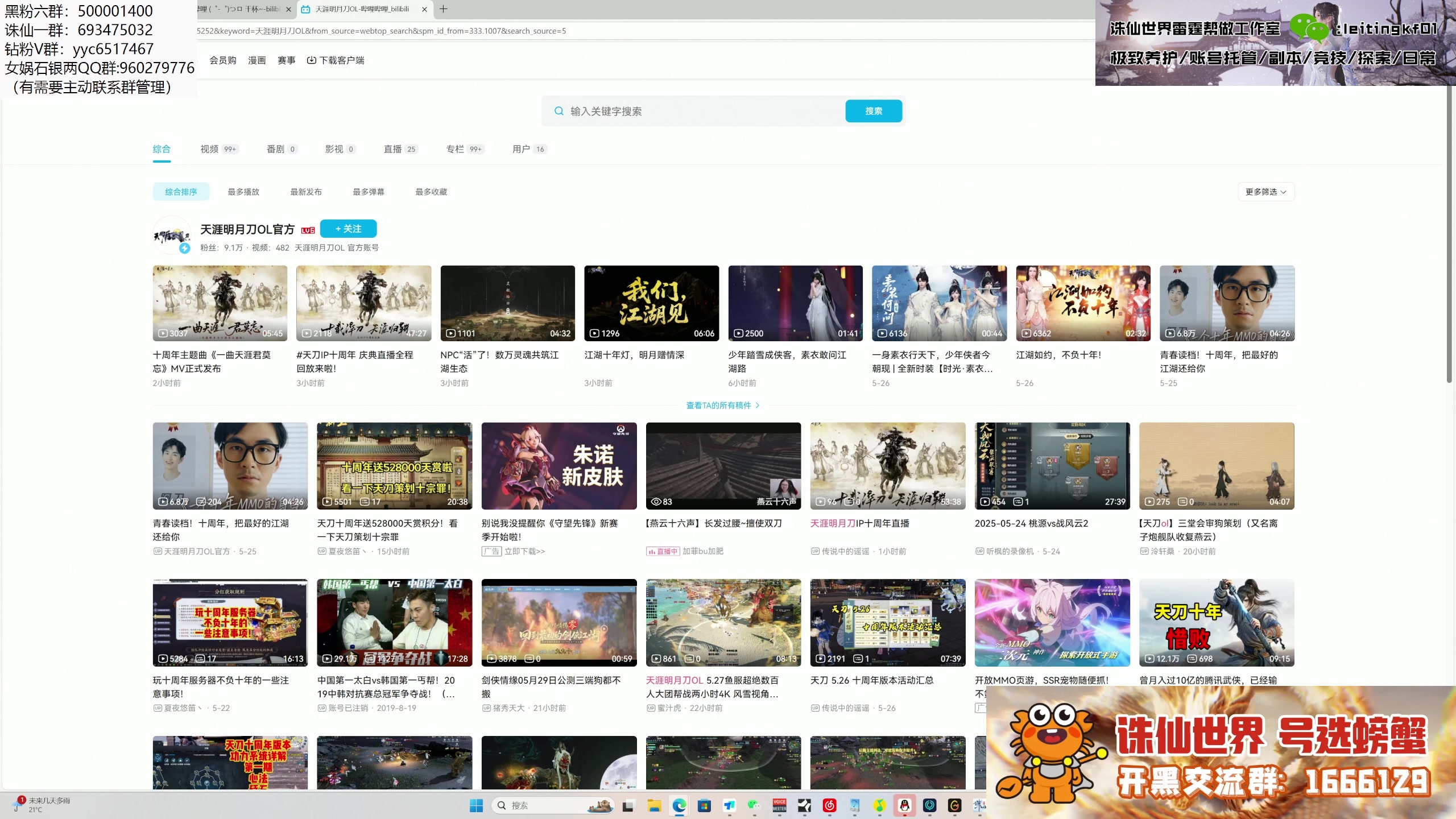Switch to the 专栏 results tab

[x=465, y=149]
